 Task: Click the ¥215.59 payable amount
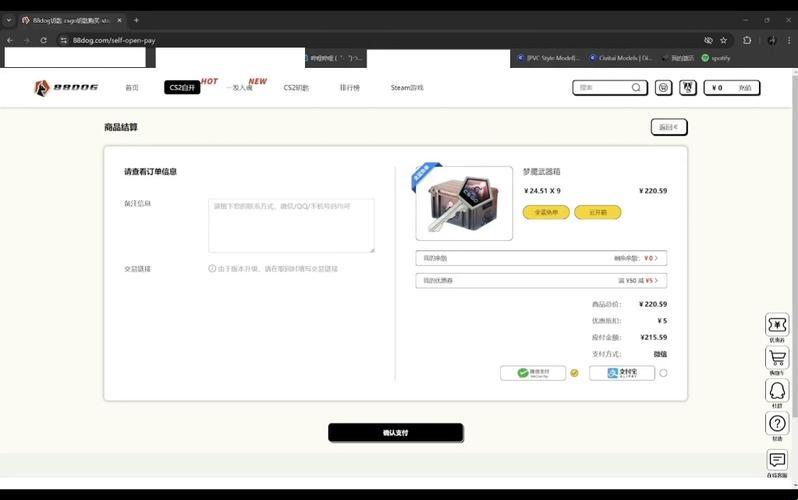coord(653,337)
